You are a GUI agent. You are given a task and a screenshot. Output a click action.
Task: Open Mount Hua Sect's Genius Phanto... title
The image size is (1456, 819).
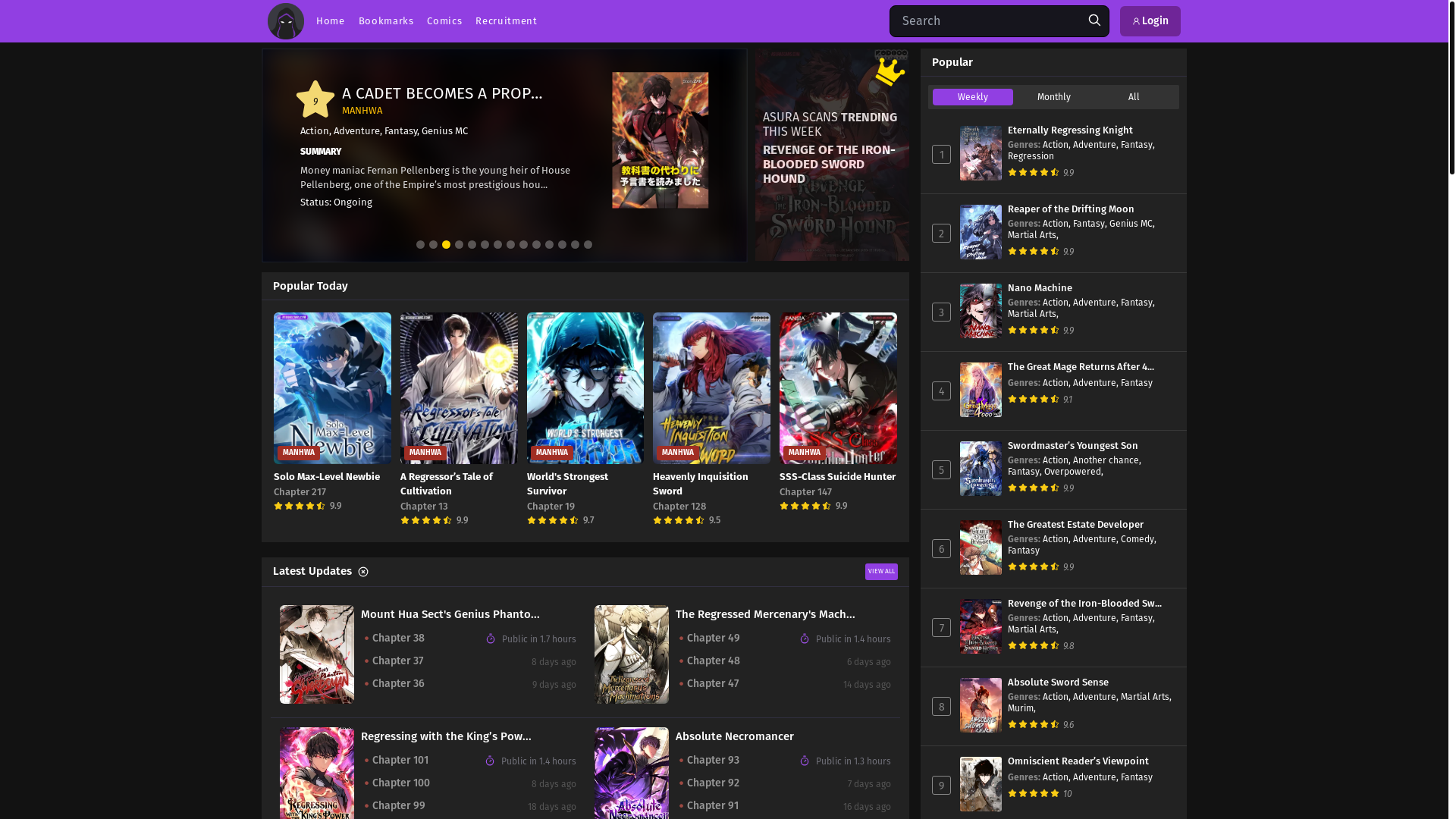(x=450, y=614)
